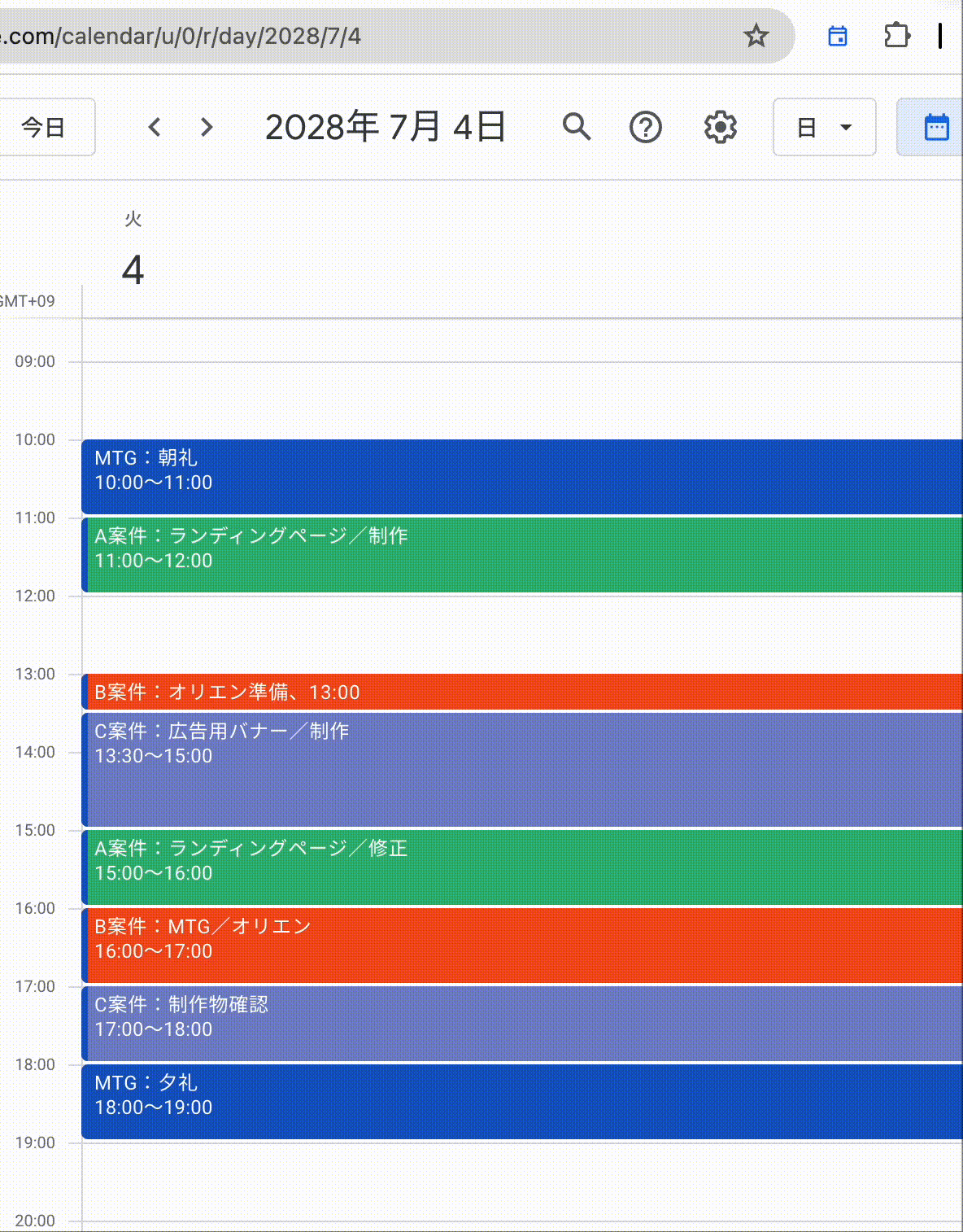Open the browser extensions puzzle icon
The height and width of the screenshot is (1232, 963).
[896, 36]
